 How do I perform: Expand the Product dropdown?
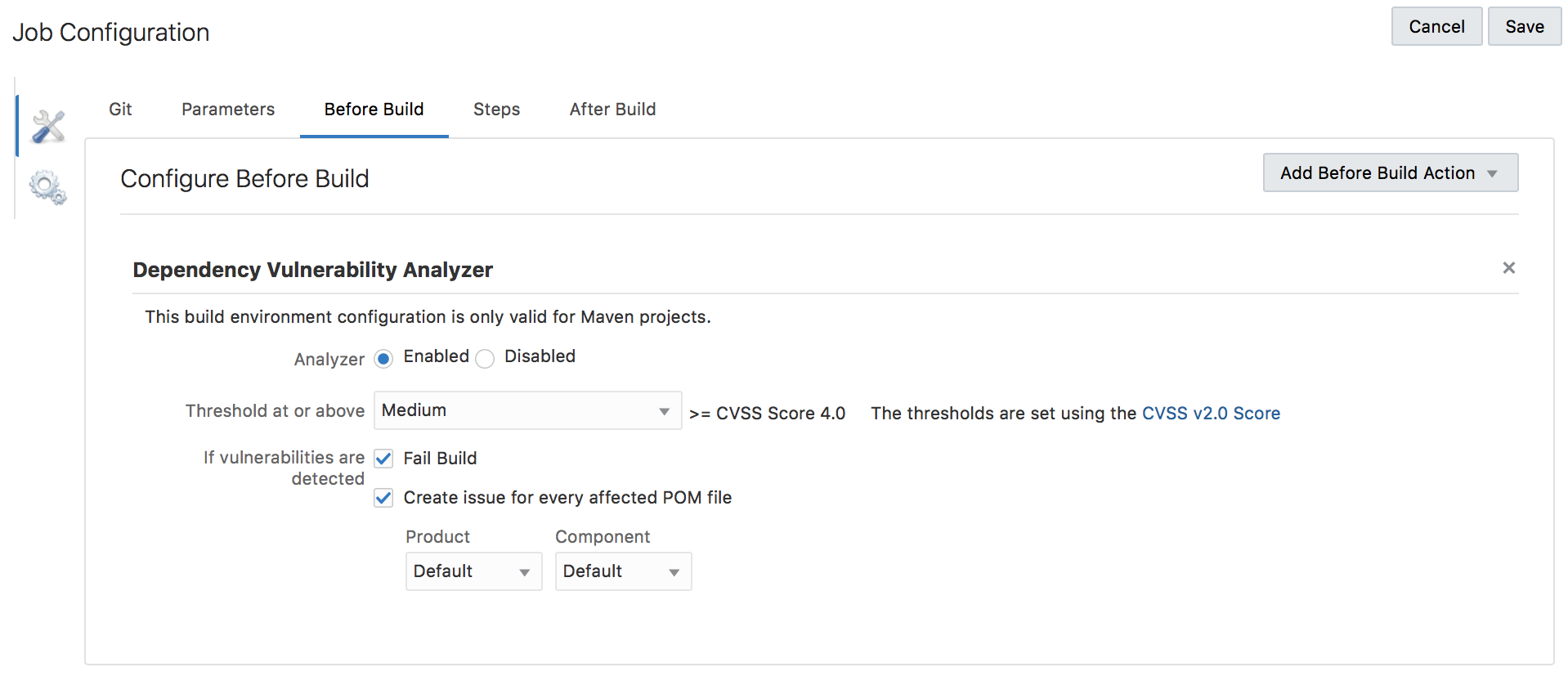[473, 571]
